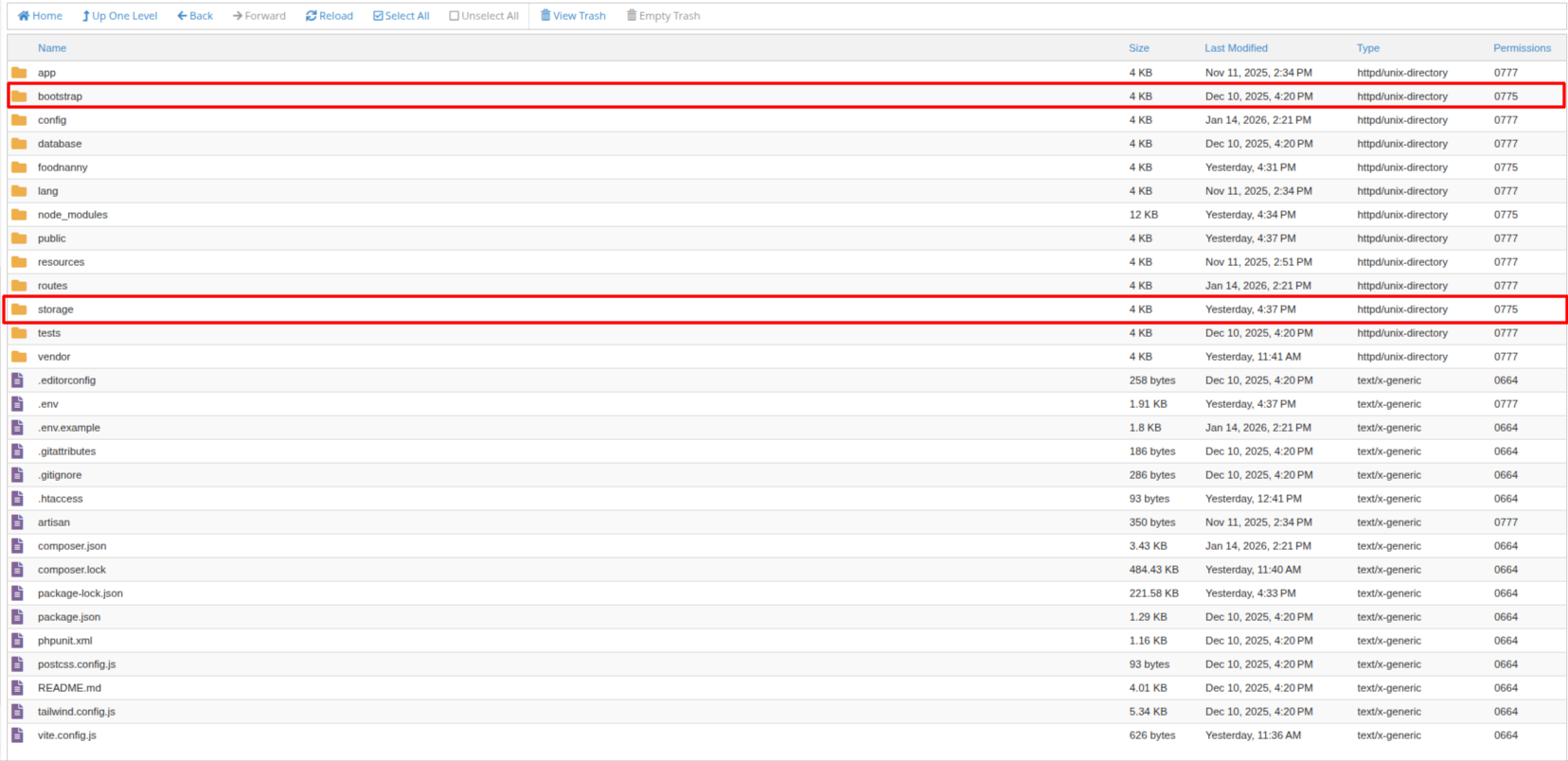
Task: Go Up One Level in directory
Action: 119,16
